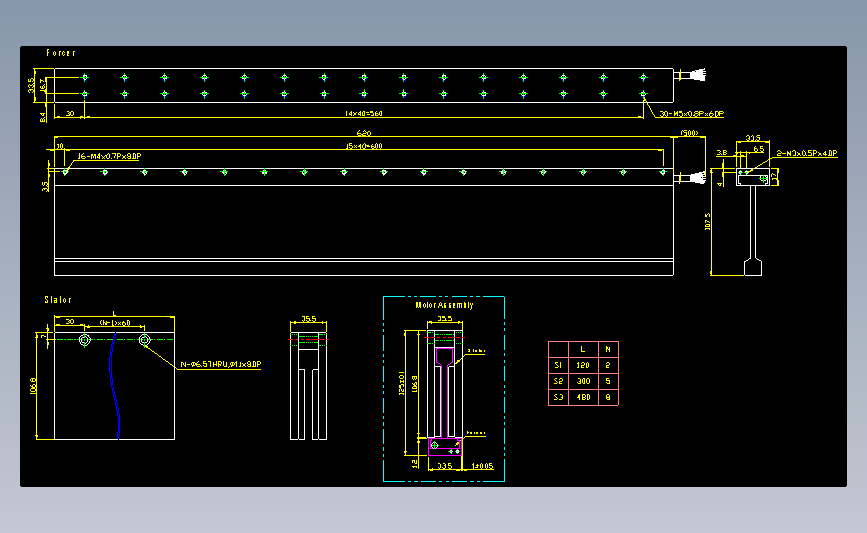Select the '(500)' cable length dimension

point(689,133)
